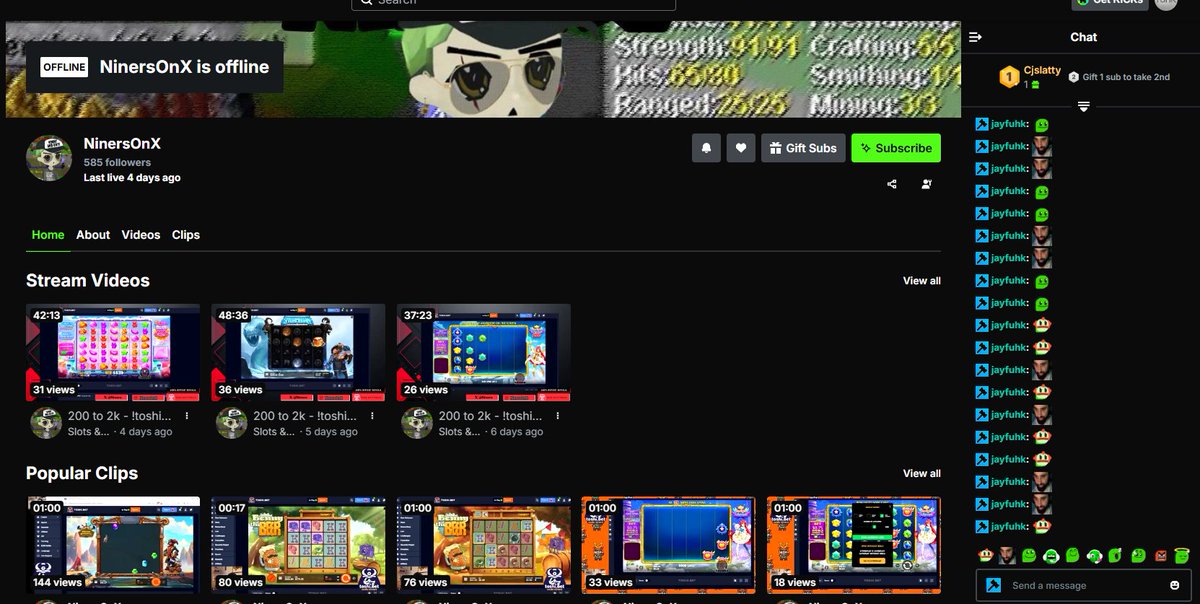
Task: Open Cjslatty's profile in the gift leaderboard
Action: click(x=1042, y=71)
